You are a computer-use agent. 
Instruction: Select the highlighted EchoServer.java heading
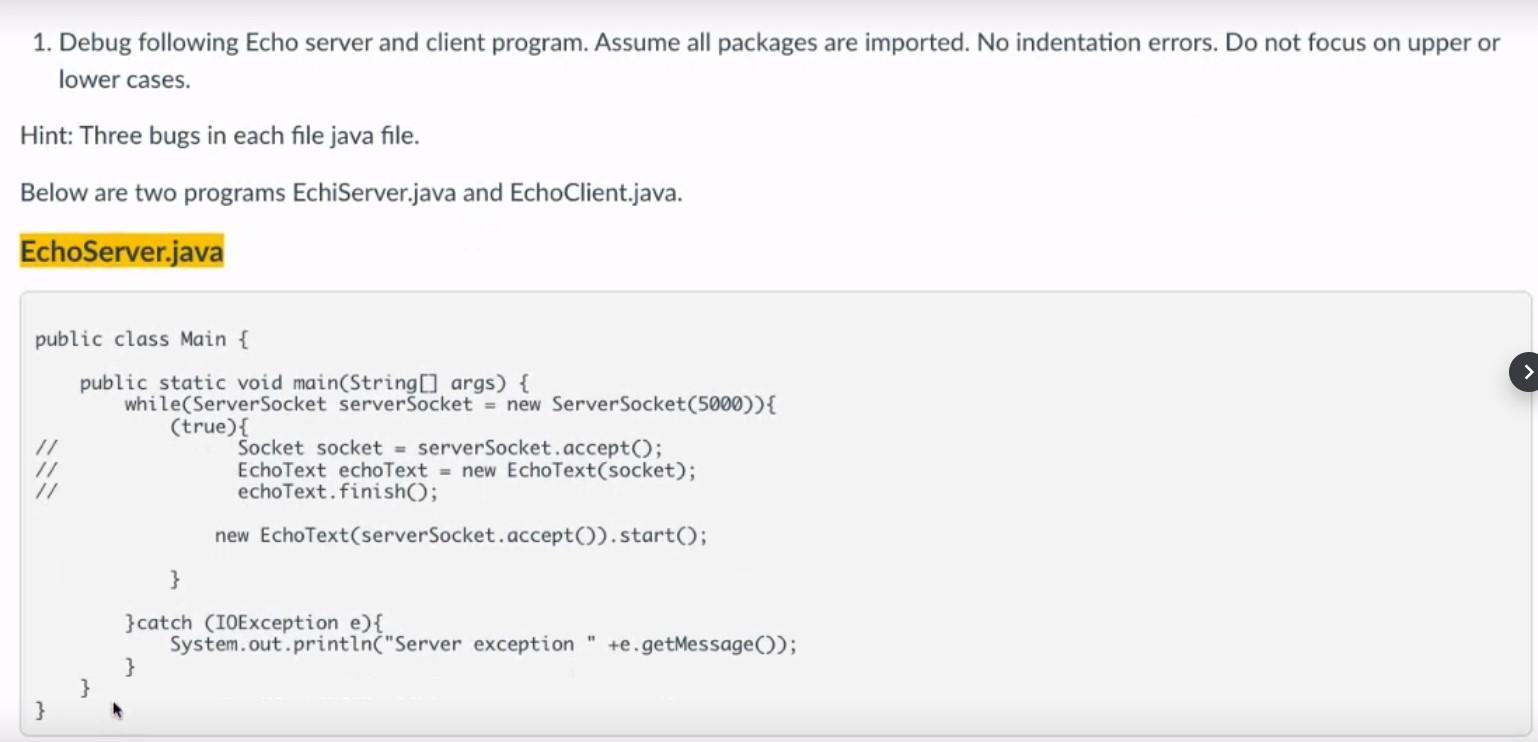120,251
